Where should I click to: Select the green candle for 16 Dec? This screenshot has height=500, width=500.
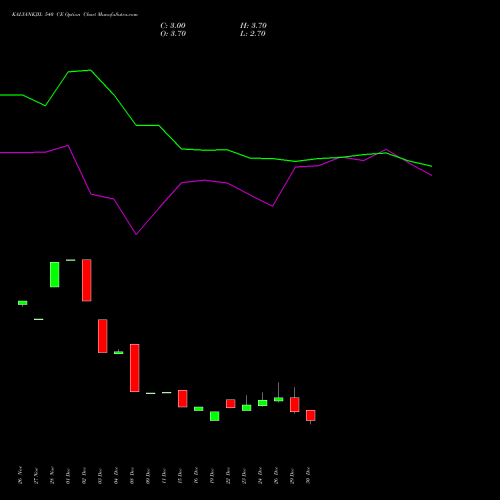click(x=199, y=409)
